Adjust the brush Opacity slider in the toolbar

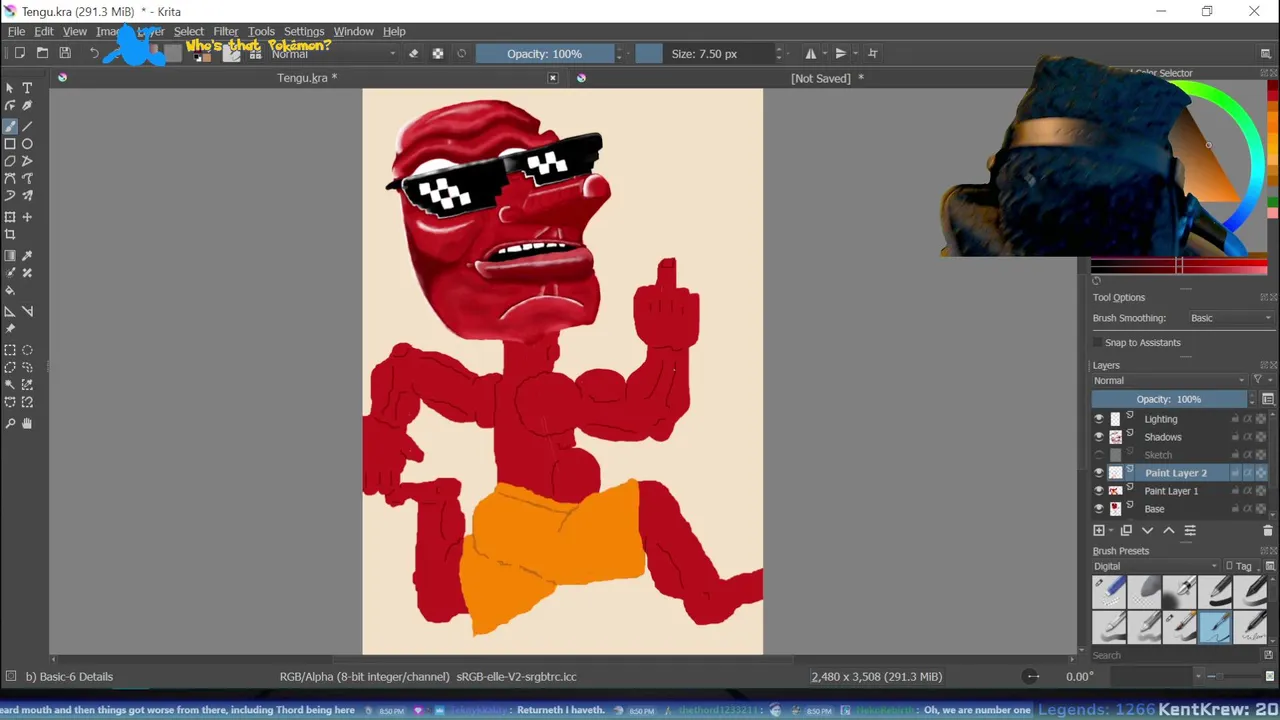tap(544, 53)
